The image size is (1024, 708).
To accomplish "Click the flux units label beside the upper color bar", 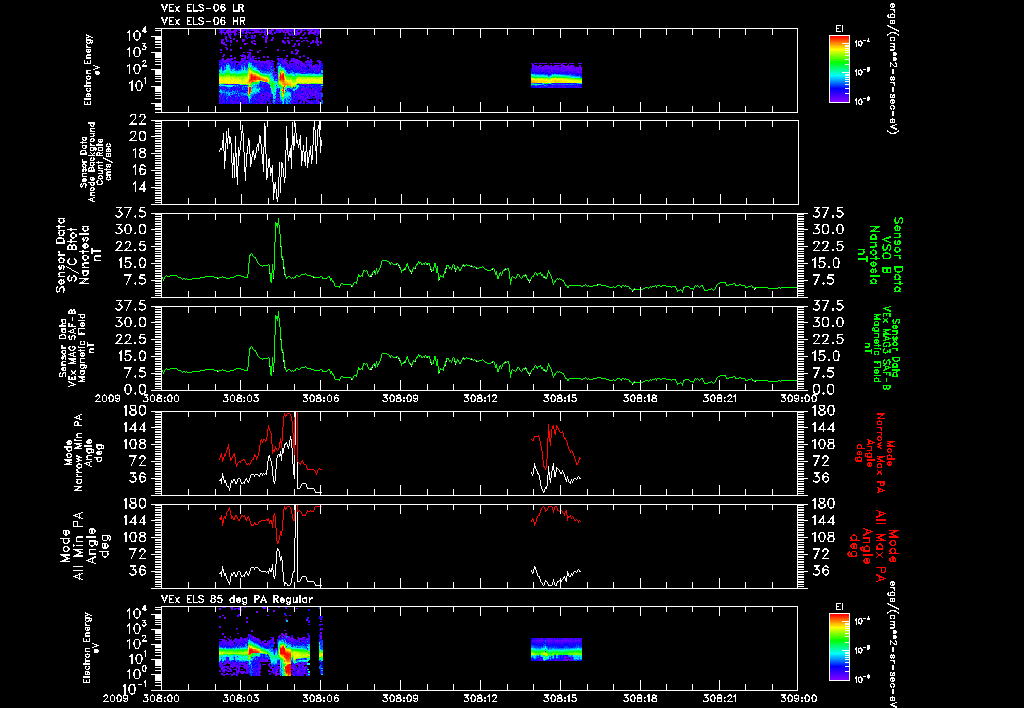I will pos(891,67).
